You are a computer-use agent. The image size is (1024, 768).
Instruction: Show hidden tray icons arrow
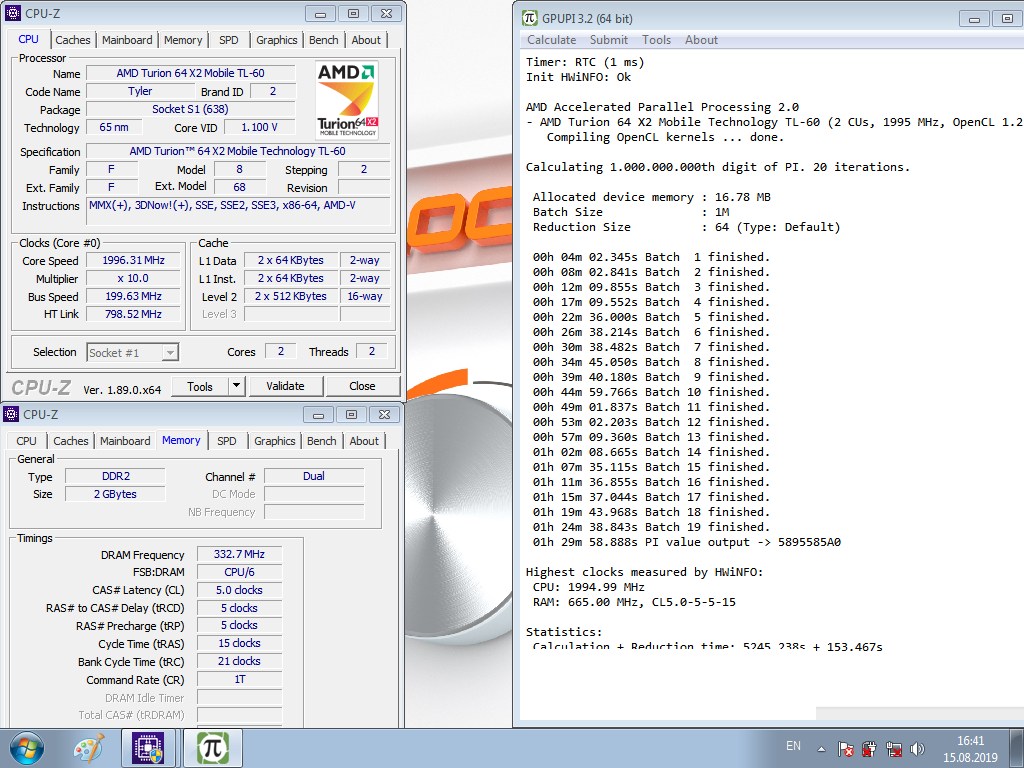point(821,749)
